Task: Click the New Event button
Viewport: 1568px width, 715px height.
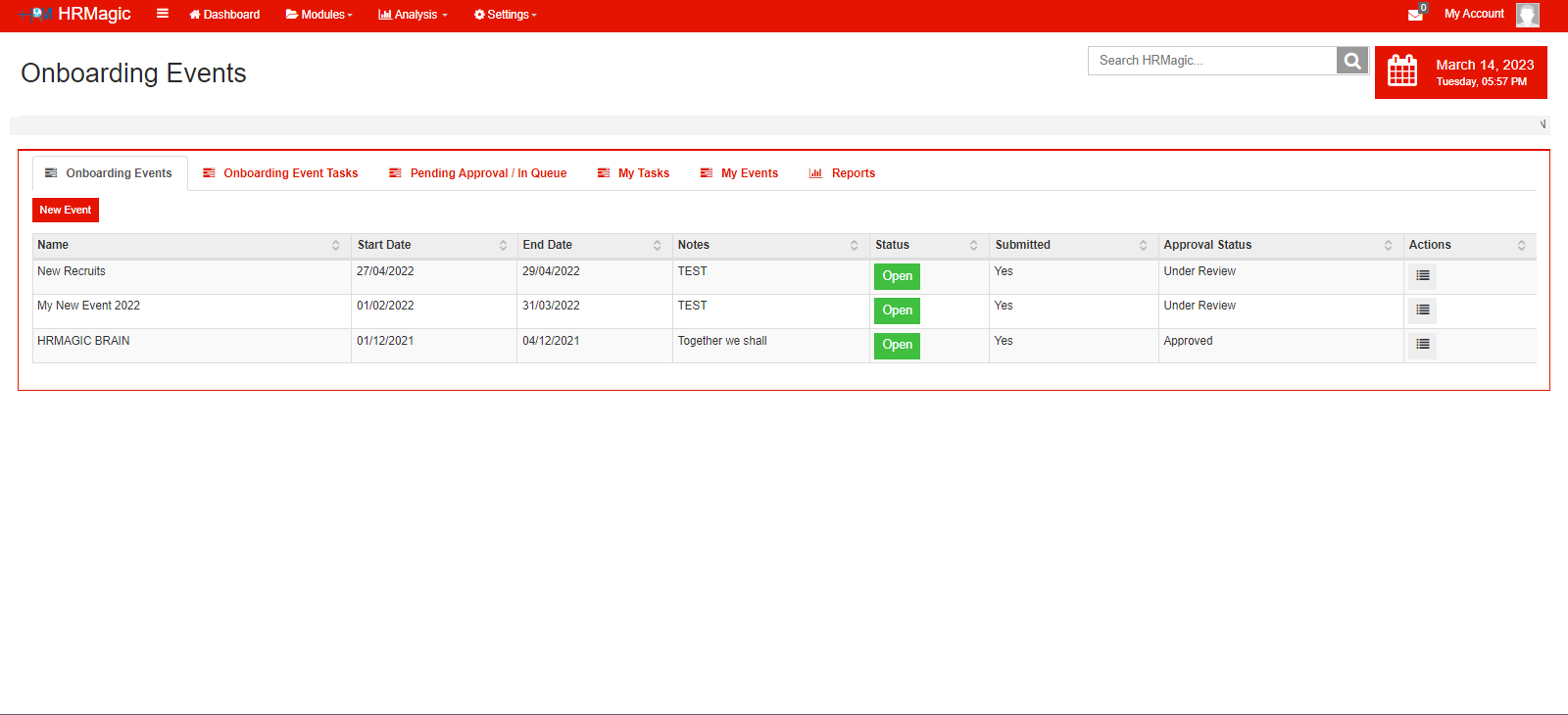Action: (66, 211)
